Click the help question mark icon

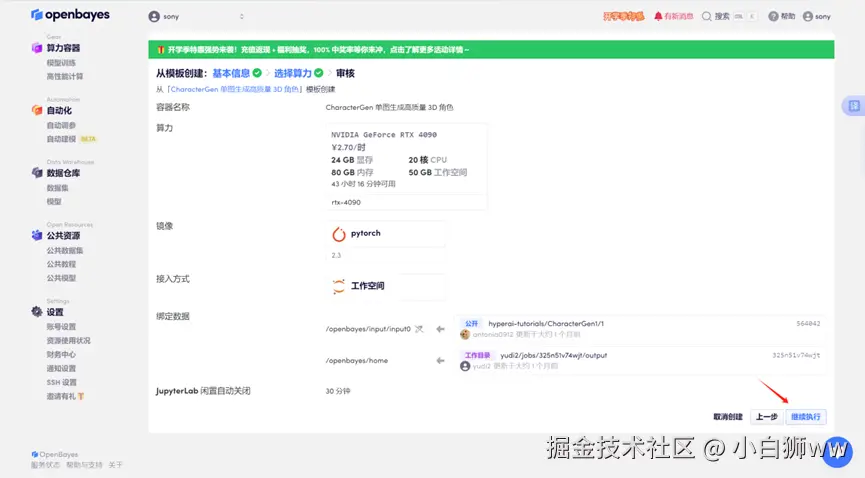click(x=773, y=17)
